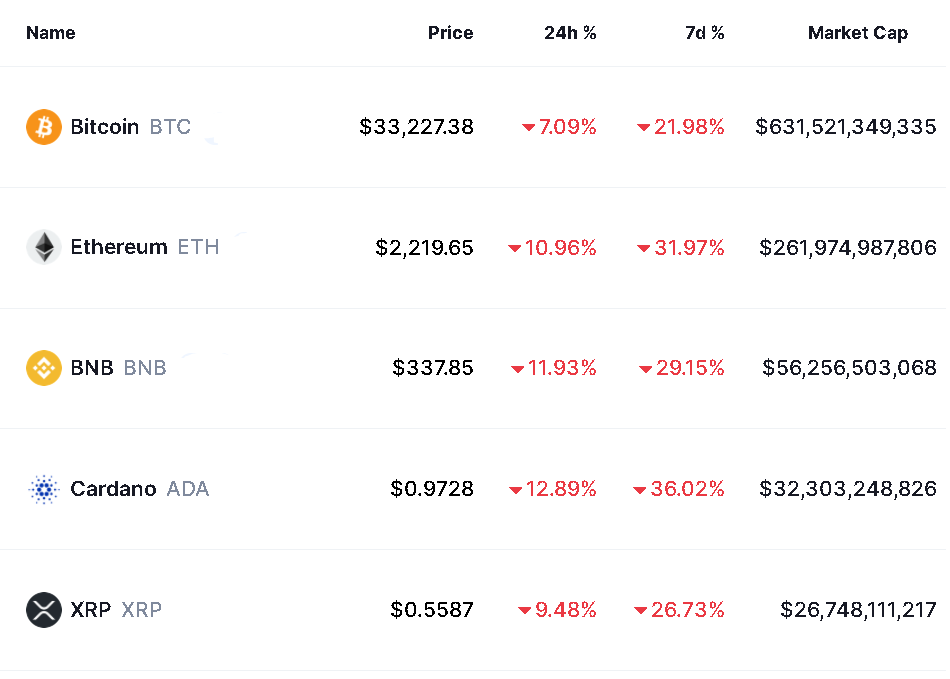The image size is (950, 679).
Task: Open the Ethereum coin name link
Action: [x=119, y=247]
